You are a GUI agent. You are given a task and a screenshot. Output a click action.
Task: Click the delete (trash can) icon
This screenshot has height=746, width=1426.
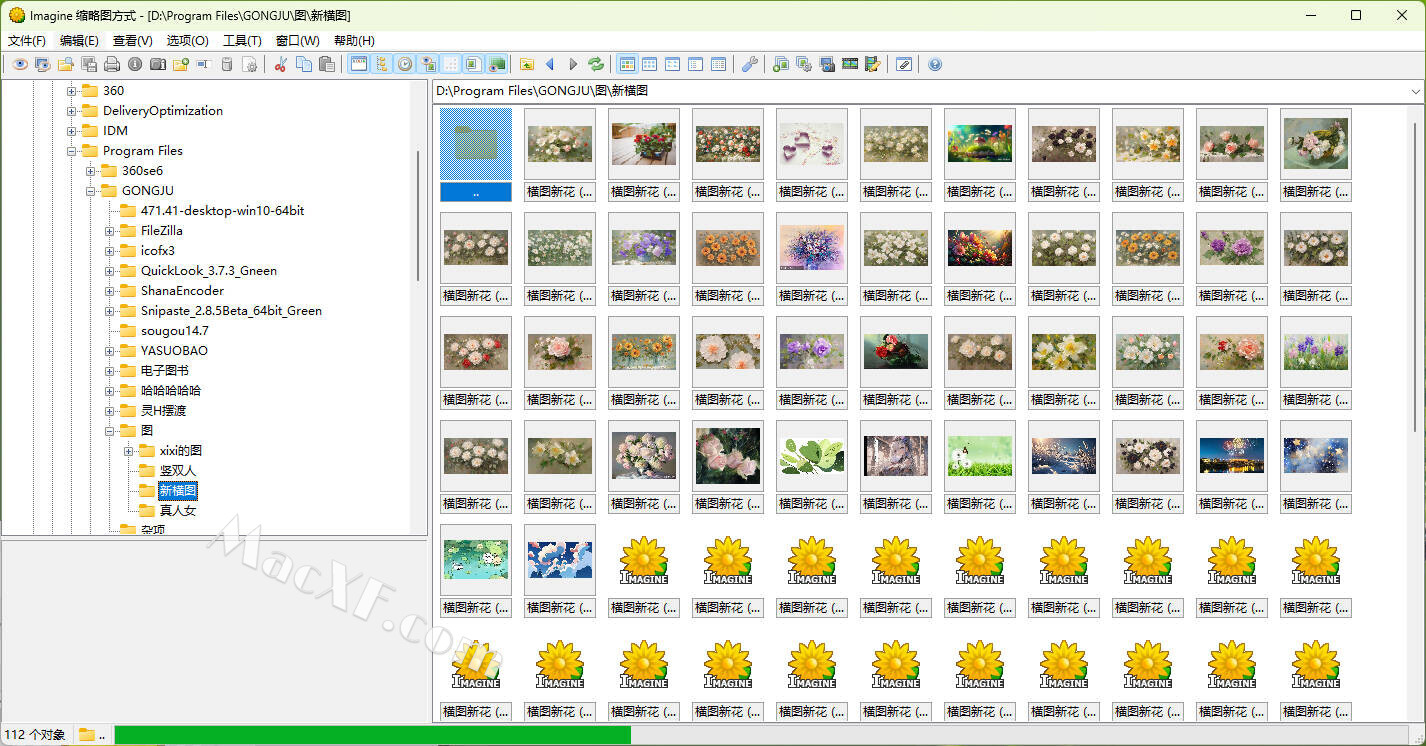point(227,64)
